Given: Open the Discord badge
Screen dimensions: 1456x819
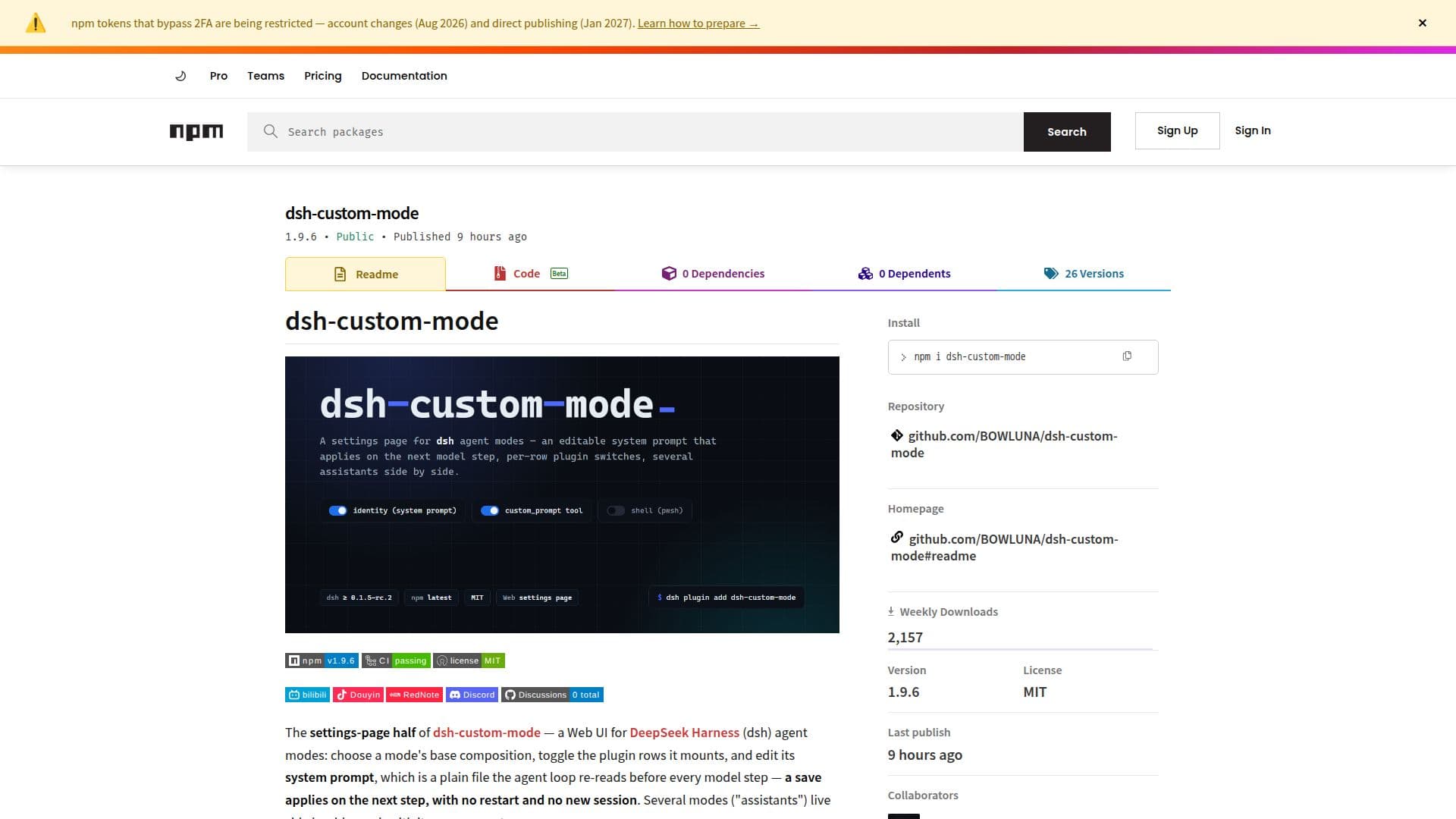Looking at the screenshot, I should click(472, 695).
